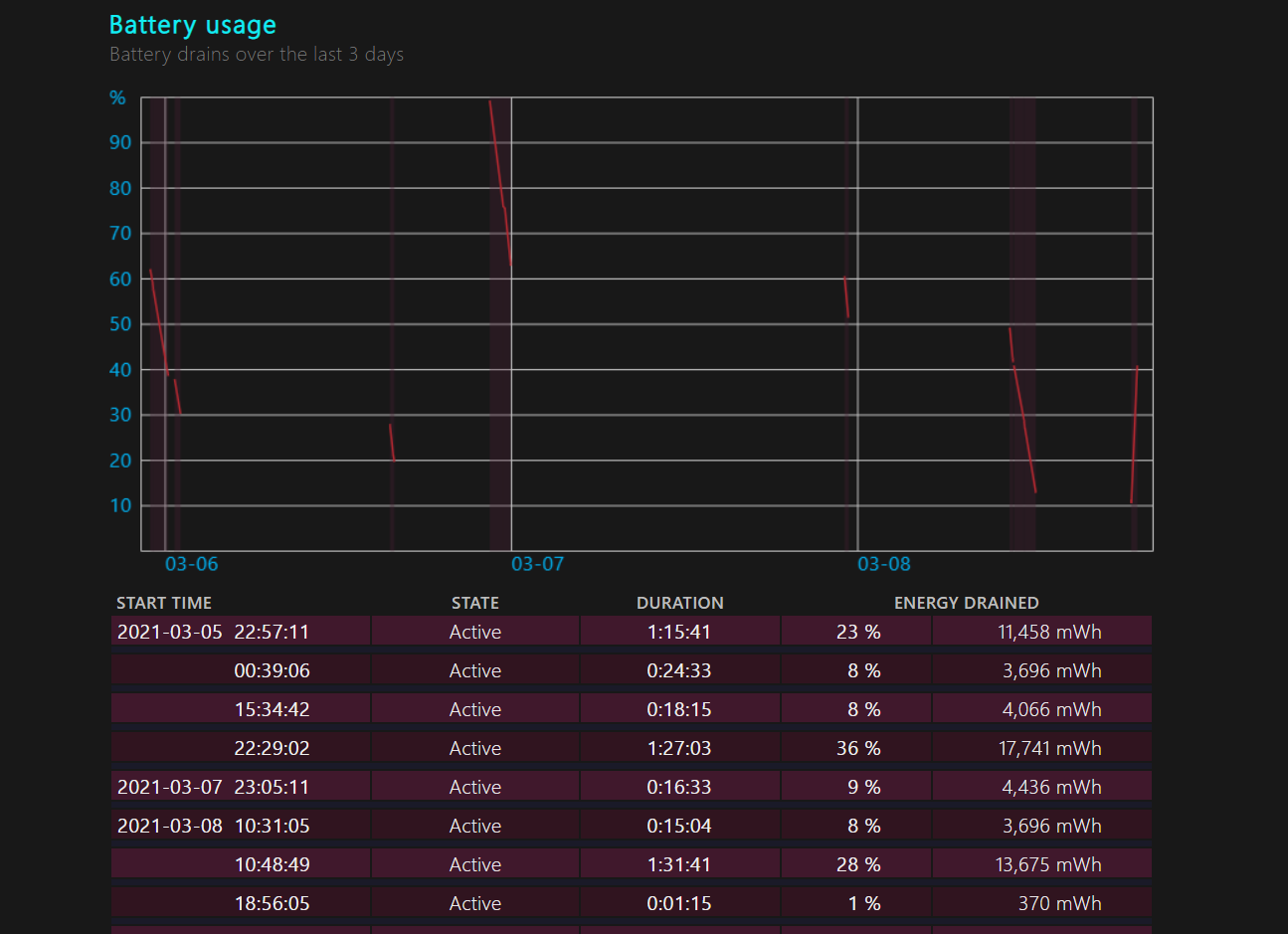This screenshot has height=934, width=1288.
Task: Click the STATE column header
Action: pos(474,603)
